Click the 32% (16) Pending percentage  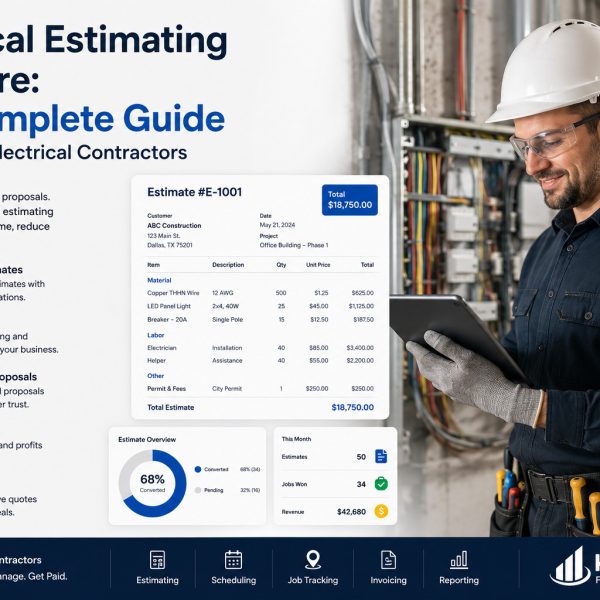250,490
